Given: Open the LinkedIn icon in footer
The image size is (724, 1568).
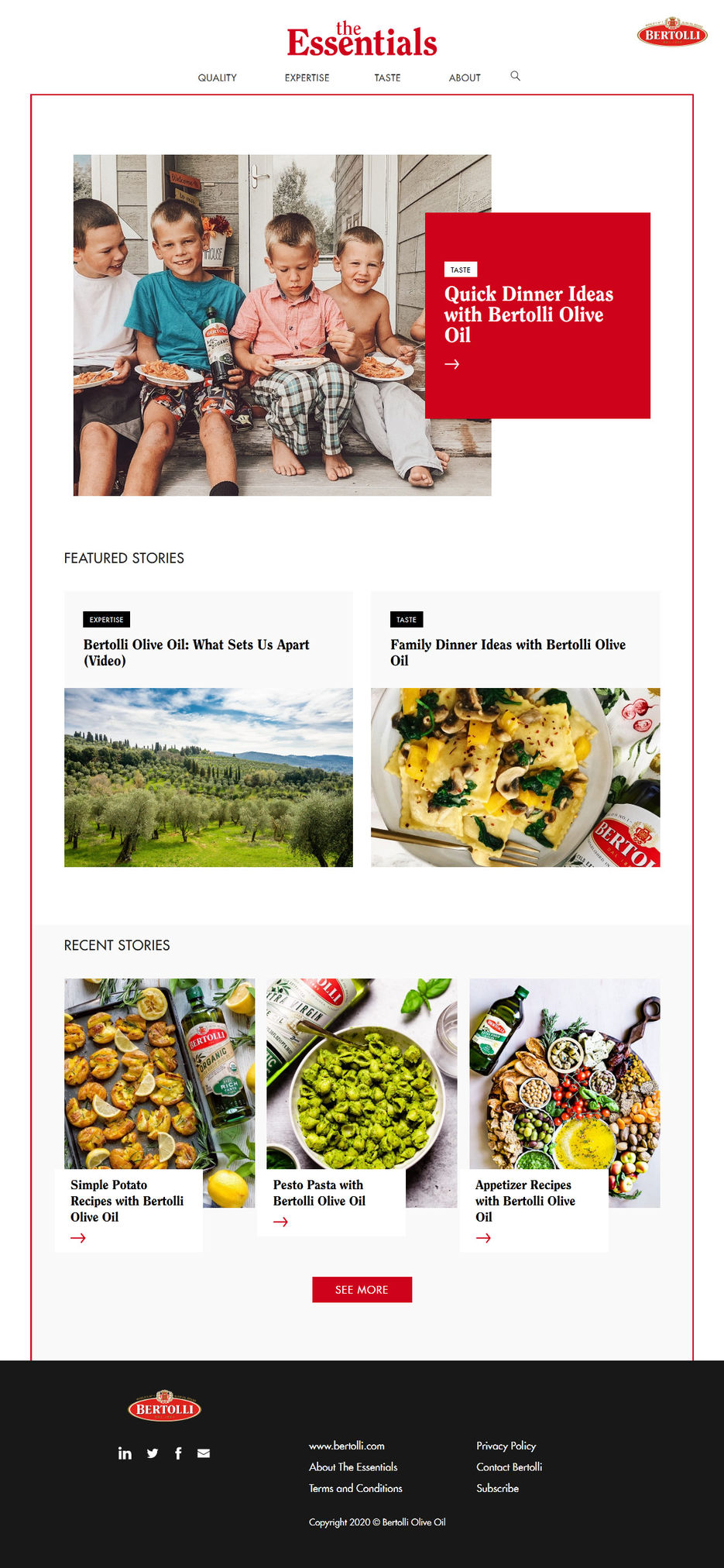Looking at the screenshot, I should (x=125, y=1453).
